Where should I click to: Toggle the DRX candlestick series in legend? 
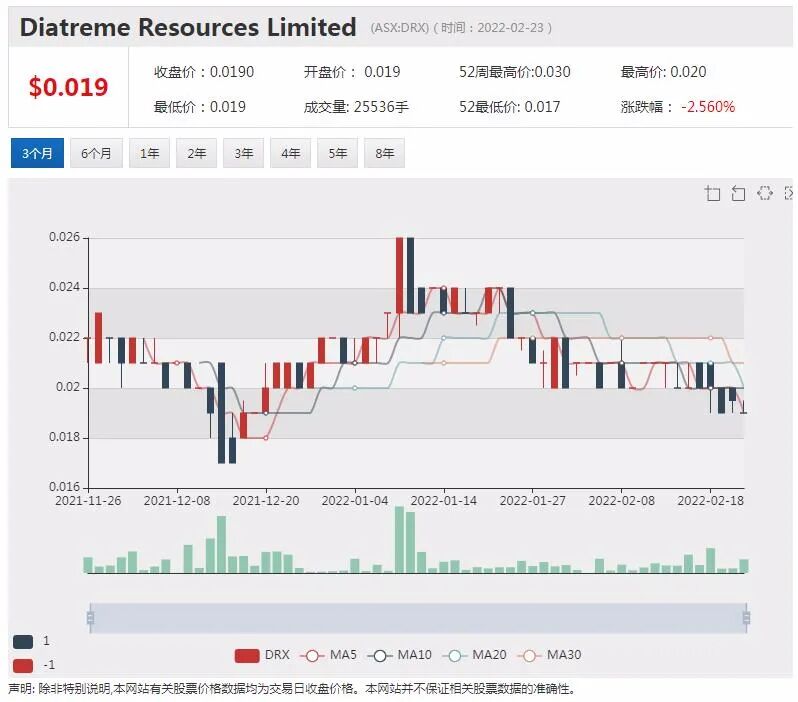pyautogui.click(x=262, y=655)
